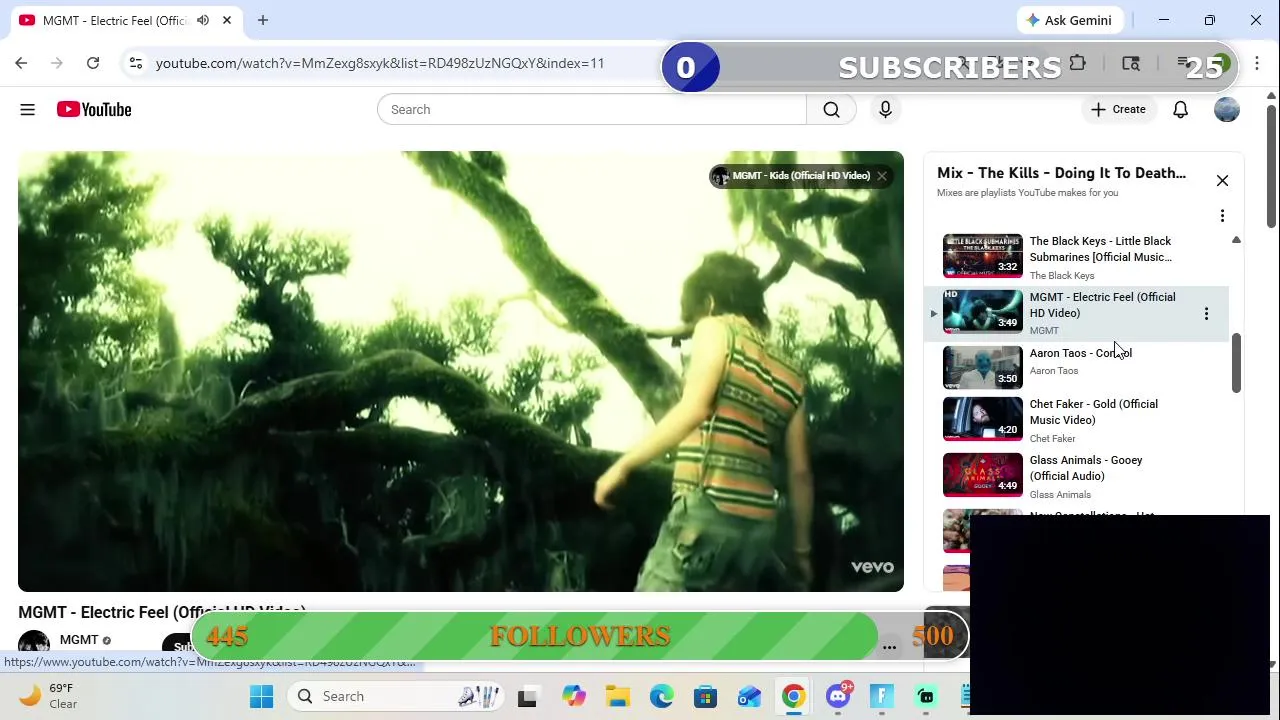
Task: Mute the tab using the speaker icon
Action: point(203,20)
